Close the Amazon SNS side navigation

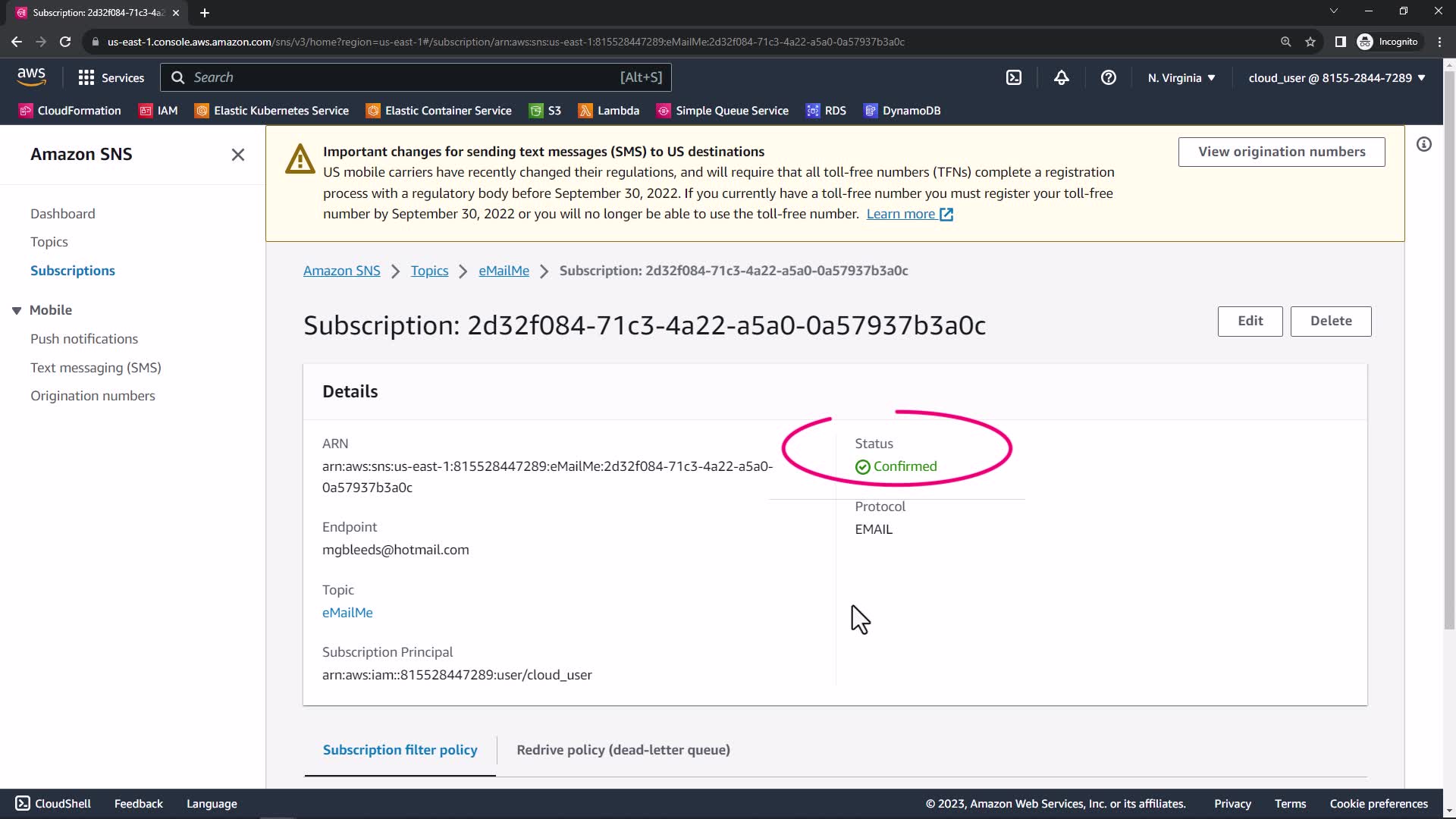tap(237, 155)
